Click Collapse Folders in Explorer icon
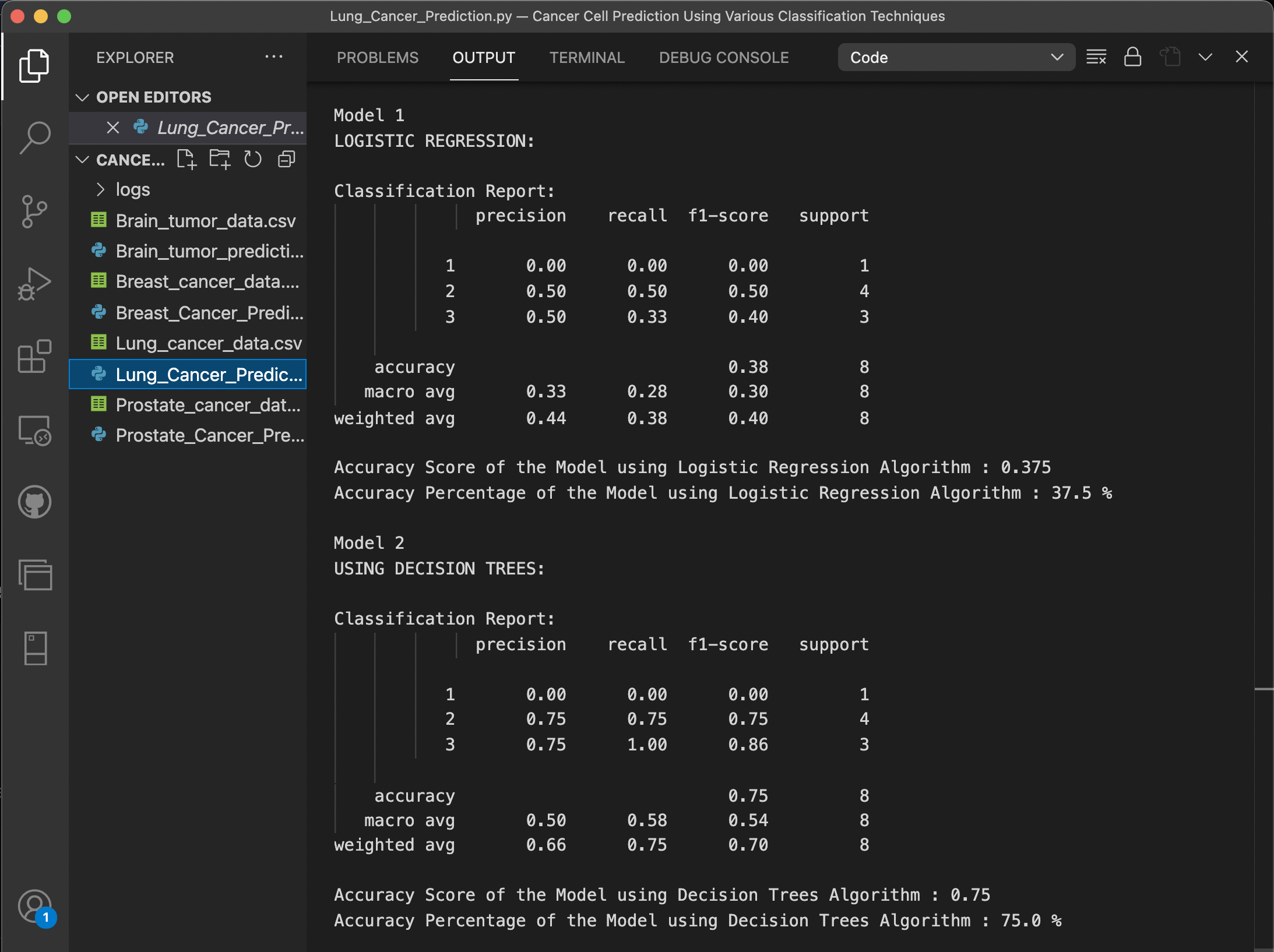 click(x=287, y=159)
